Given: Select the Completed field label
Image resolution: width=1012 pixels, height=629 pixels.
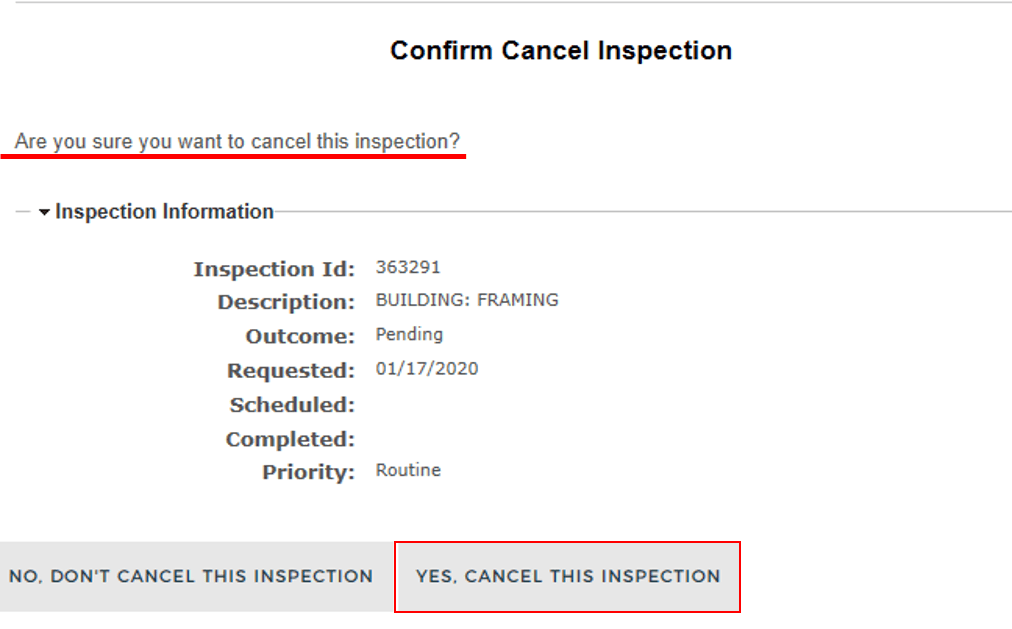Looking at the screenshot, I should click(x=290, y=439).
